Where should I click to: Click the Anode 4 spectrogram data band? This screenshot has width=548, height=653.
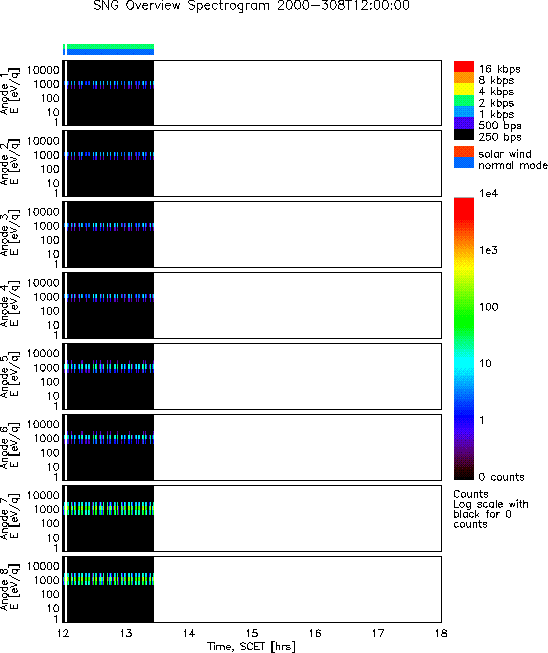coord(110,297)
